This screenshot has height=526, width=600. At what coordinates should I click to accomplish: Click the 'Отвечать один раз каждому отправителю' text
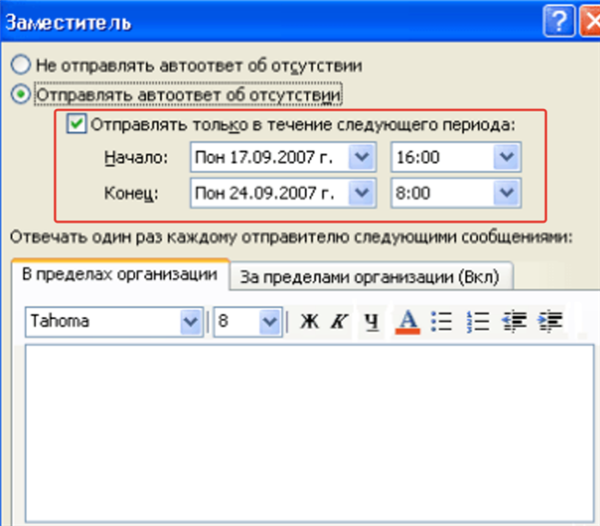pos(180,237)
